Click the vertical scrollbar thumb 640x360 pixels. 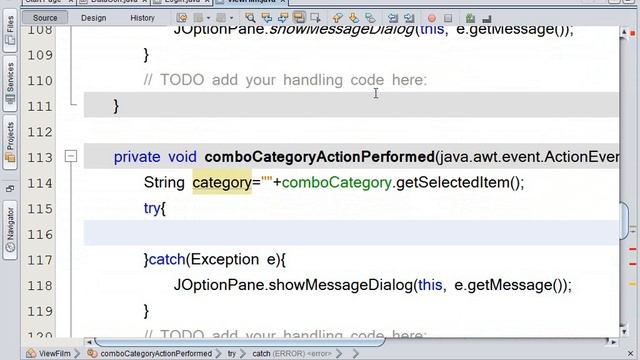(x=624, y=220)
